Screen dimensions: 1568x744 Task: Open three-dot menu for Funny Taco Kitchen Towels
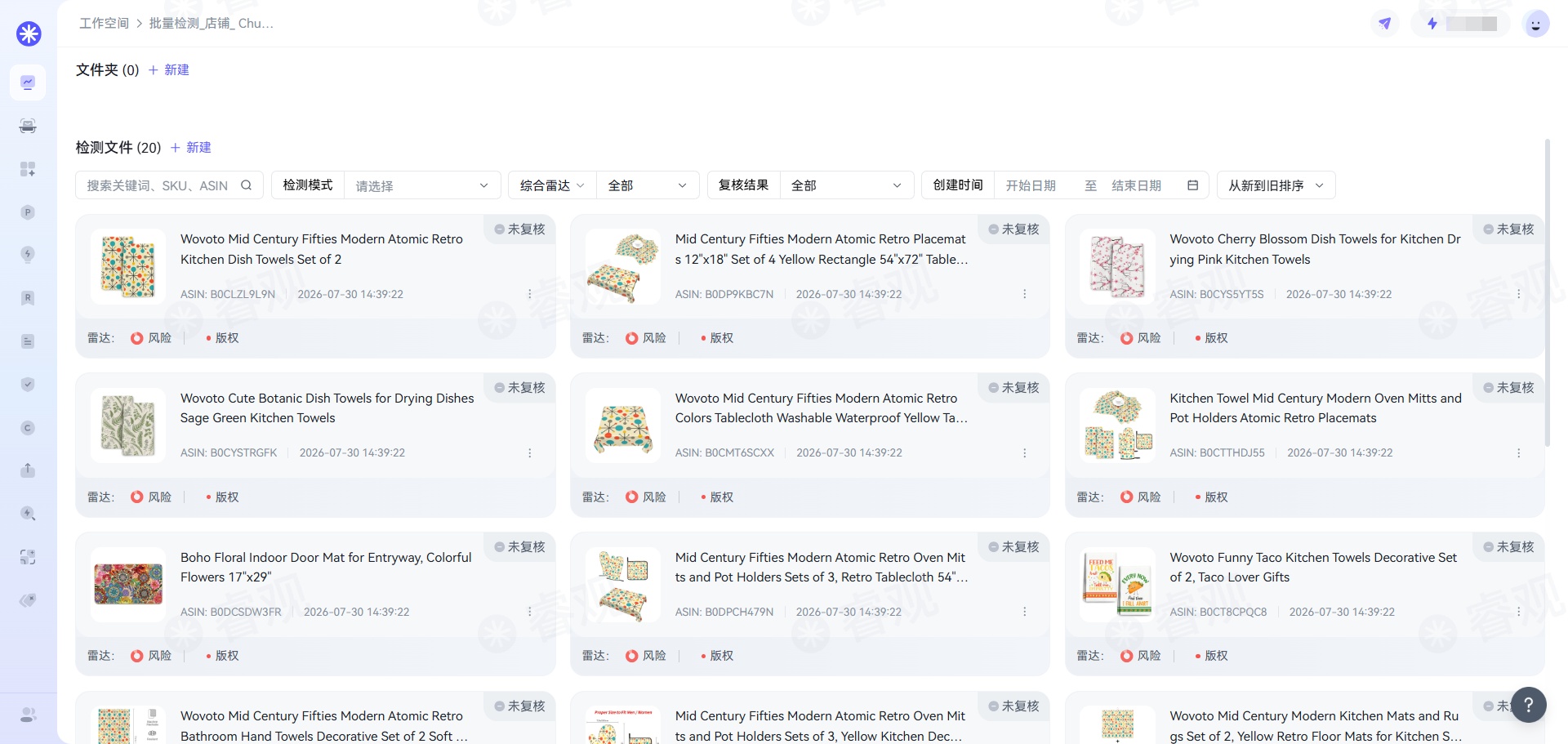[1519, 612]
